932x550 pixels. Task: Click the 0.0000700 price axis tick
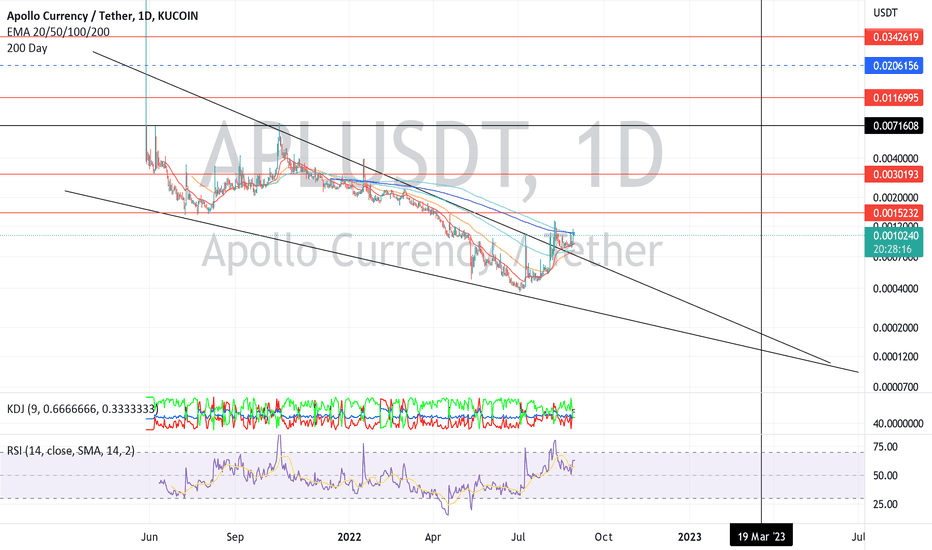pos(895,387)
